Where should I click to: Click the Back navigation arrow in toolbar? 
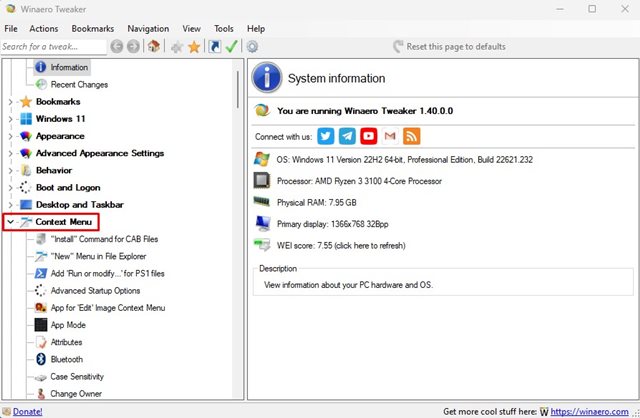tap(117, 47)
